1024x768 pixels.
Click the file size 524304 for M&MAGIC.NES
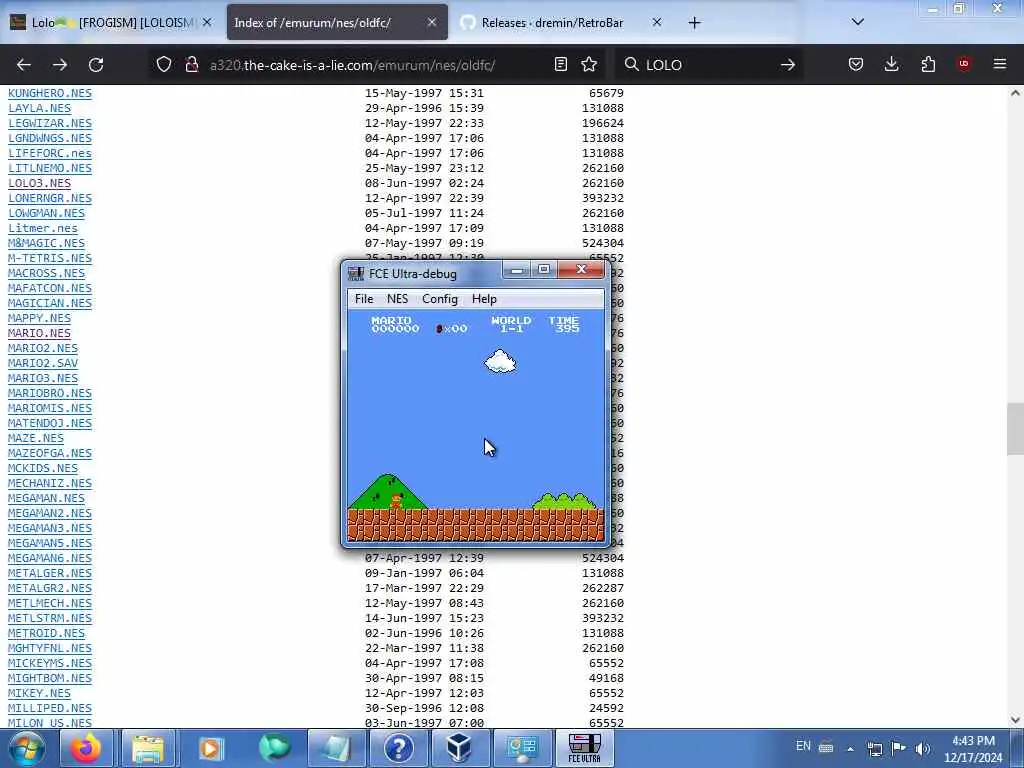[x=603, y=243]
